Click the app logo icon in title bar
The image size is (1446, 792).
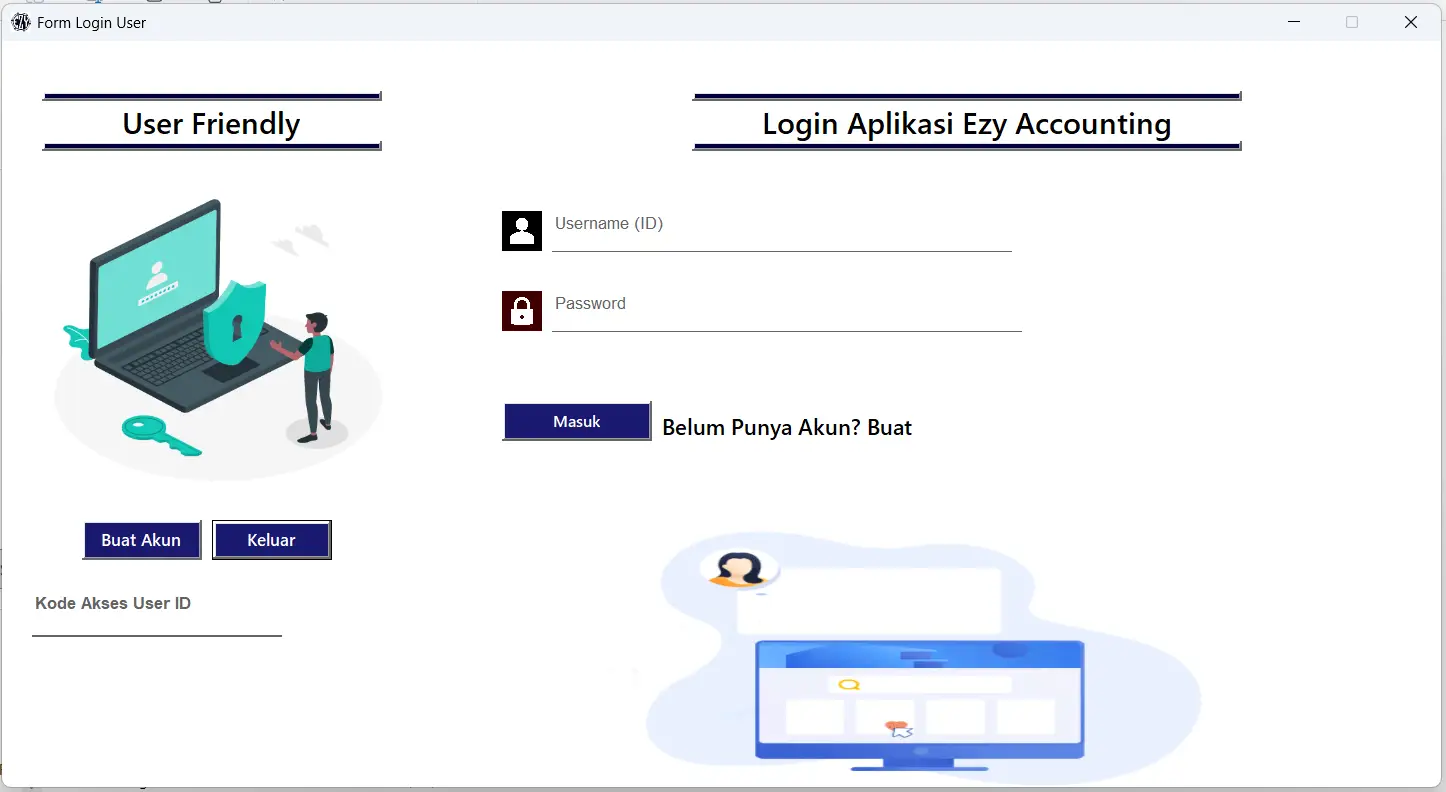[x=21, y=22]
